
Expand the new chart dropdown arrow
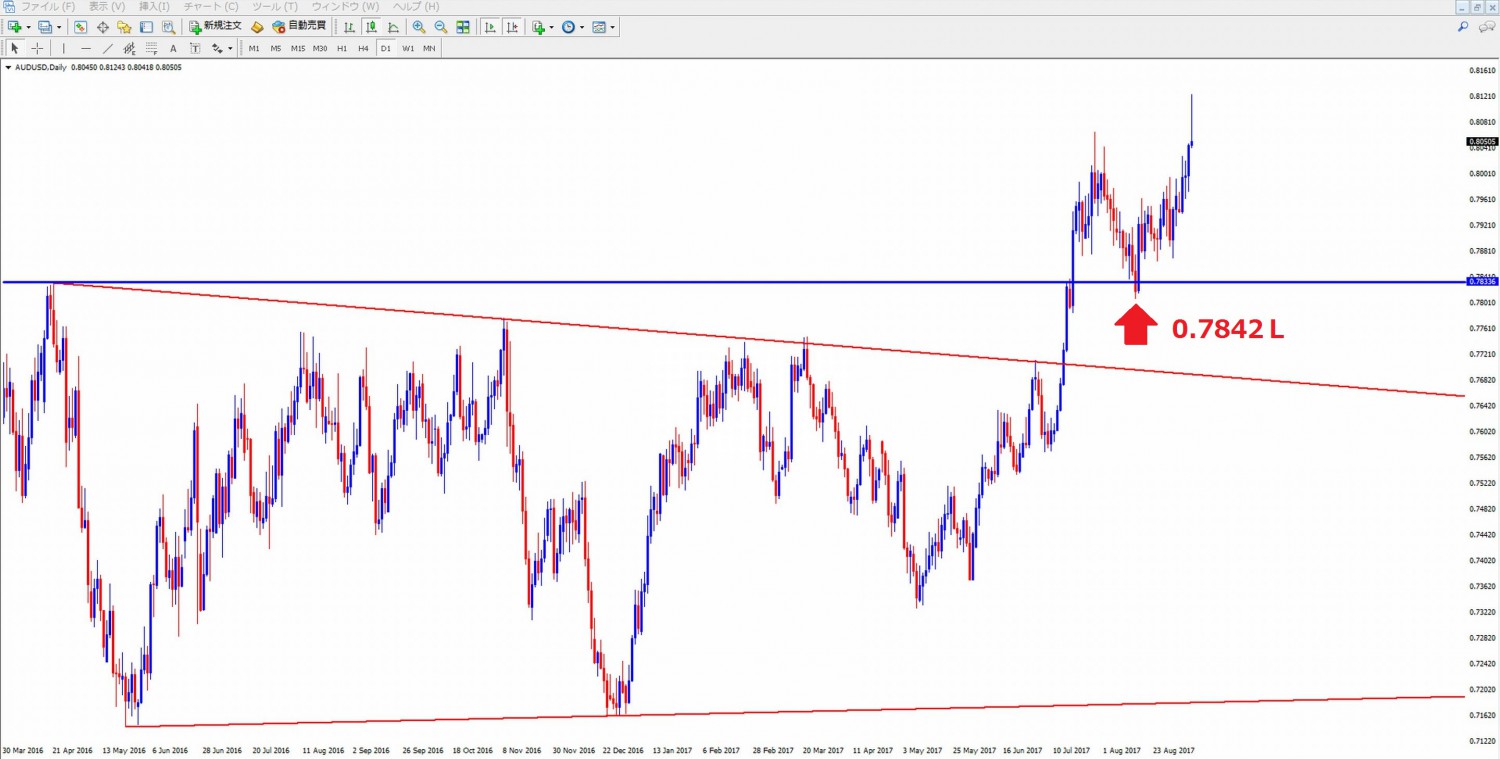coord(27,27)
